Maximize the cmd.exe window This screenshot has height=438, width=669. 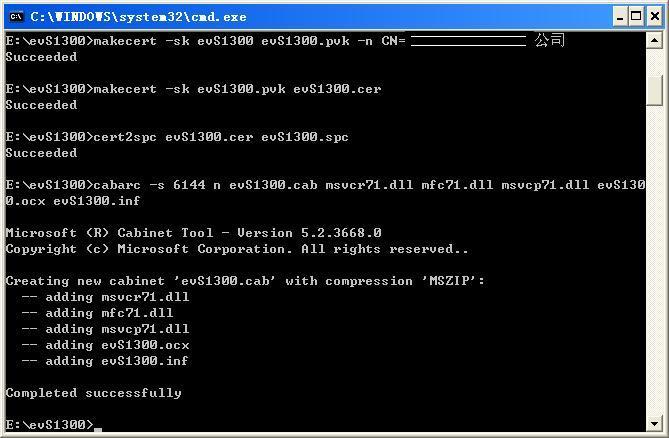point(636,17)
